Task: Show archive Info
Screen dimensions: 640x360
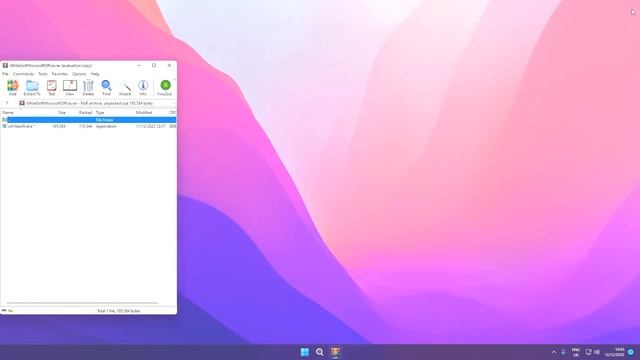Action: click(143, 87)
